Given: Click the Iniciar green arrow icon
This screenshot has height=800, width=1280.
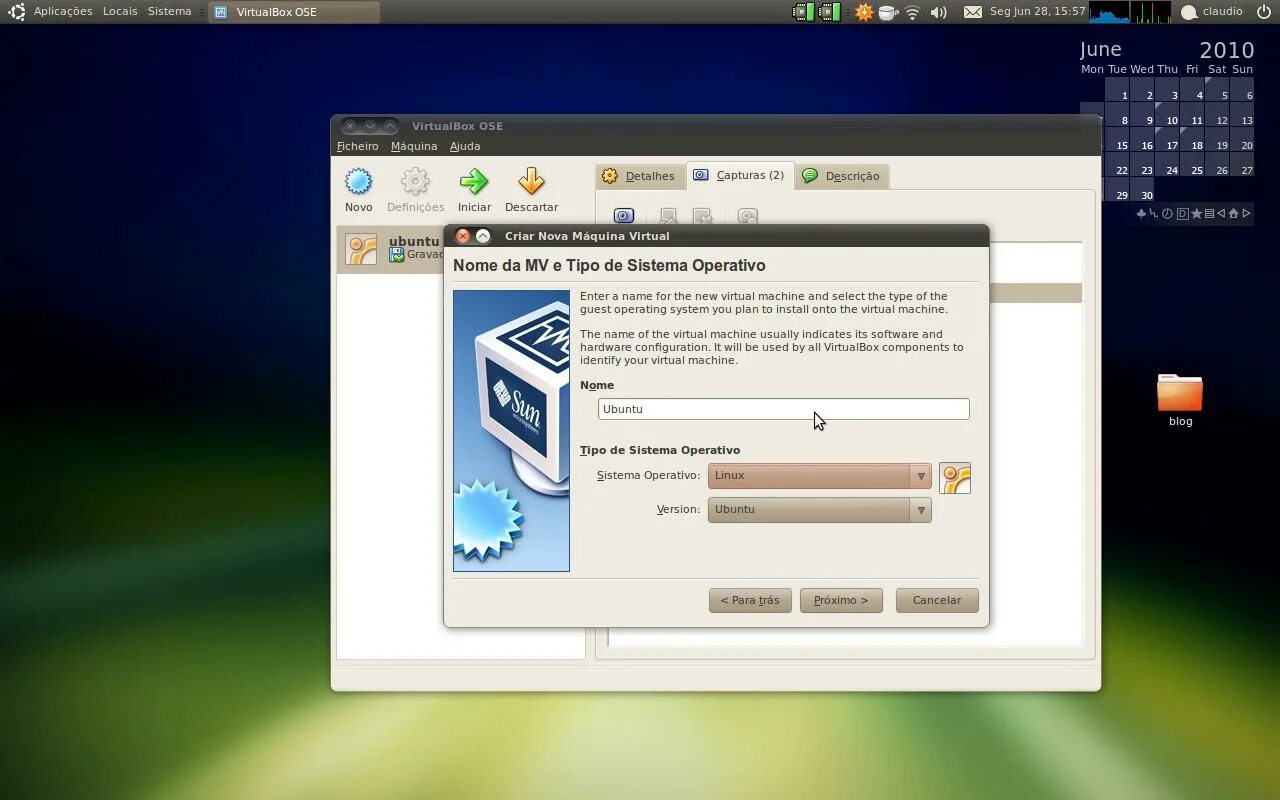Looking at the screenshot, I should coord(474,182).
